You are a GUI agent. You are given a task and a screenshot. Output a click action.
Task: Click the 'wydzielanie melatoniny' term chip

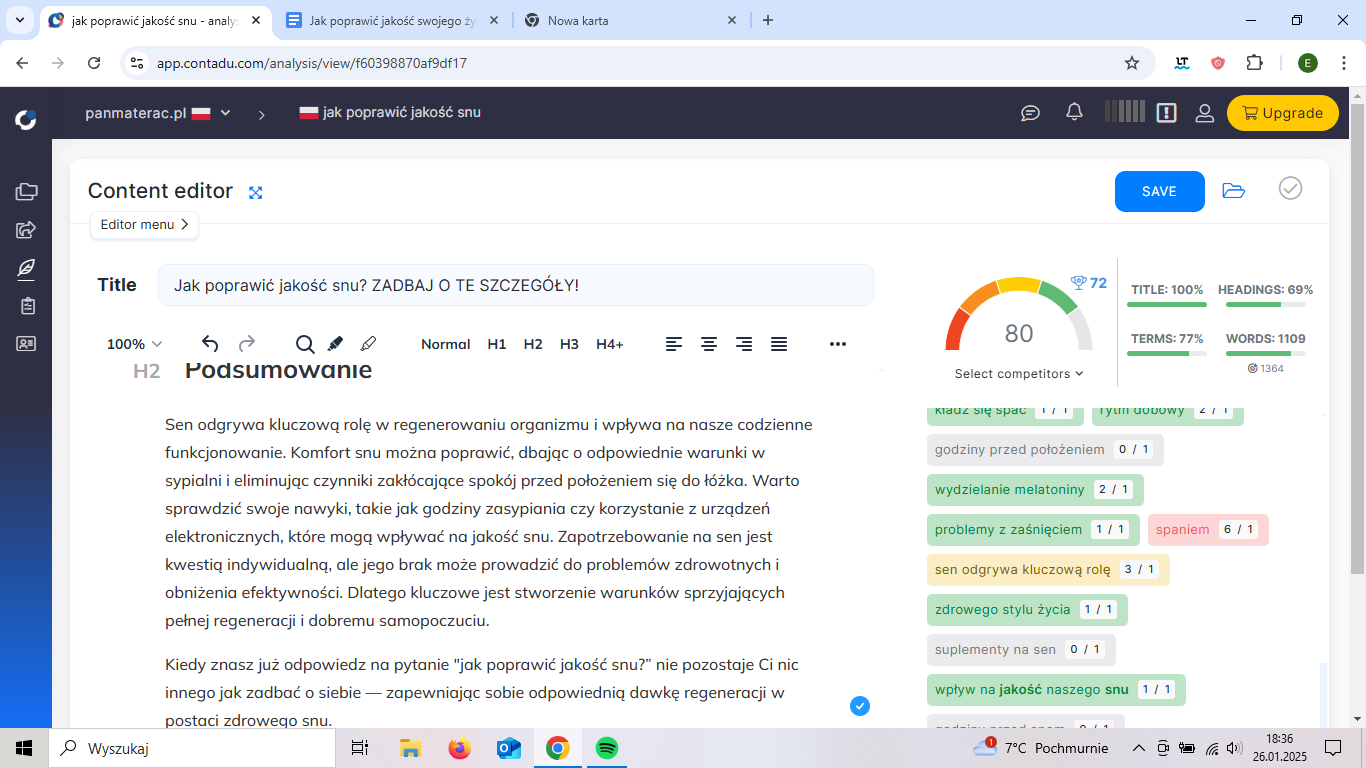point(1035,490)
